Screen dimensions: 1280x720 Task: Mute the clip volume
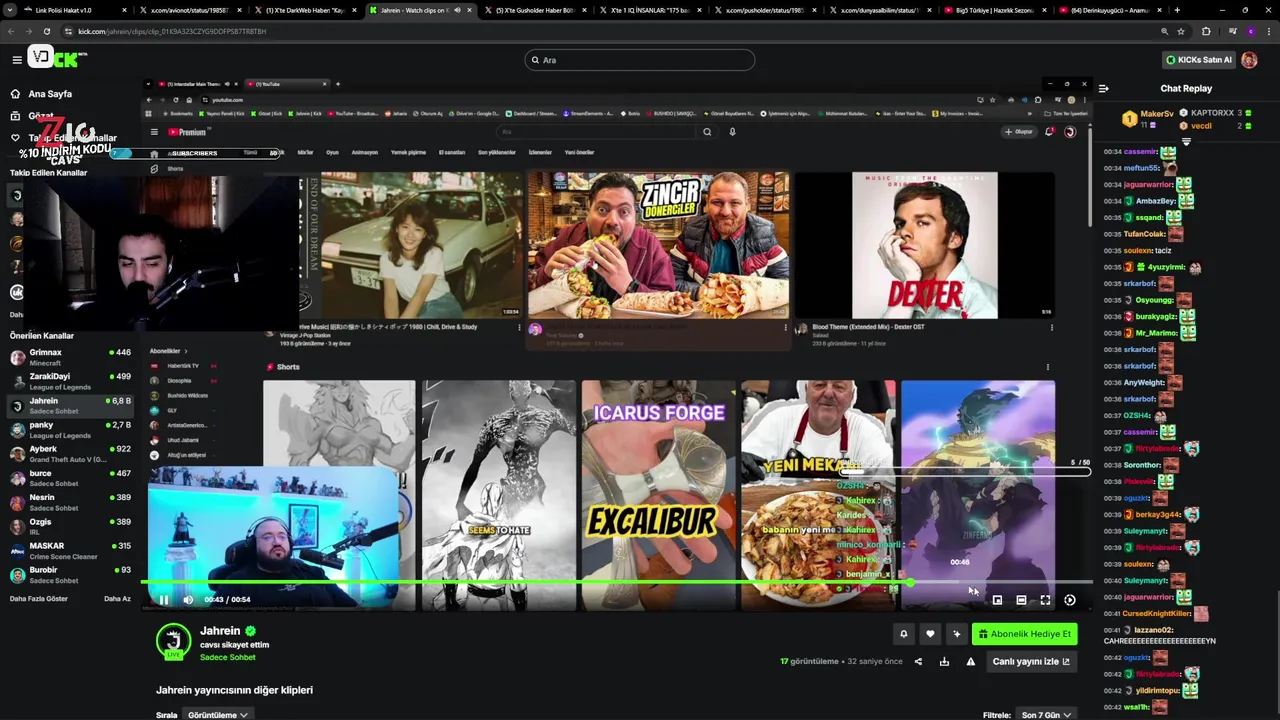click(188, 600)
